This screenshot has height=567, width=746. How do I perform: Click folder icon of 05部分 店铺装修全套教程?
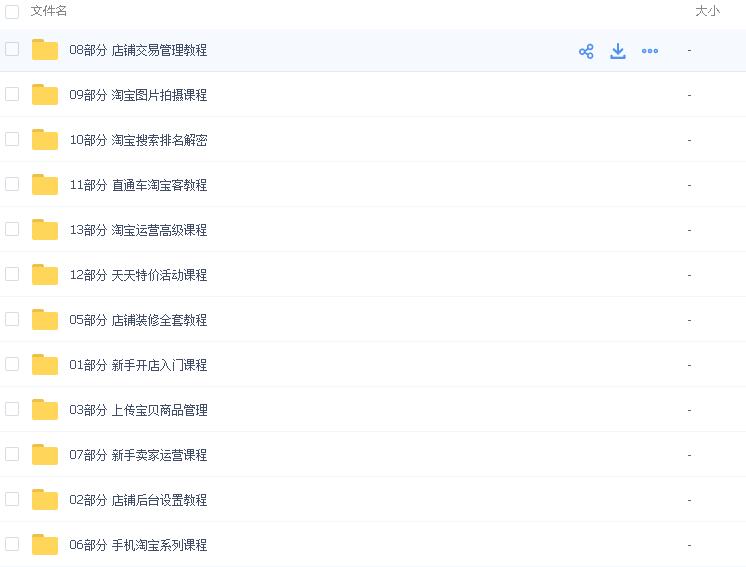[45, 319]
